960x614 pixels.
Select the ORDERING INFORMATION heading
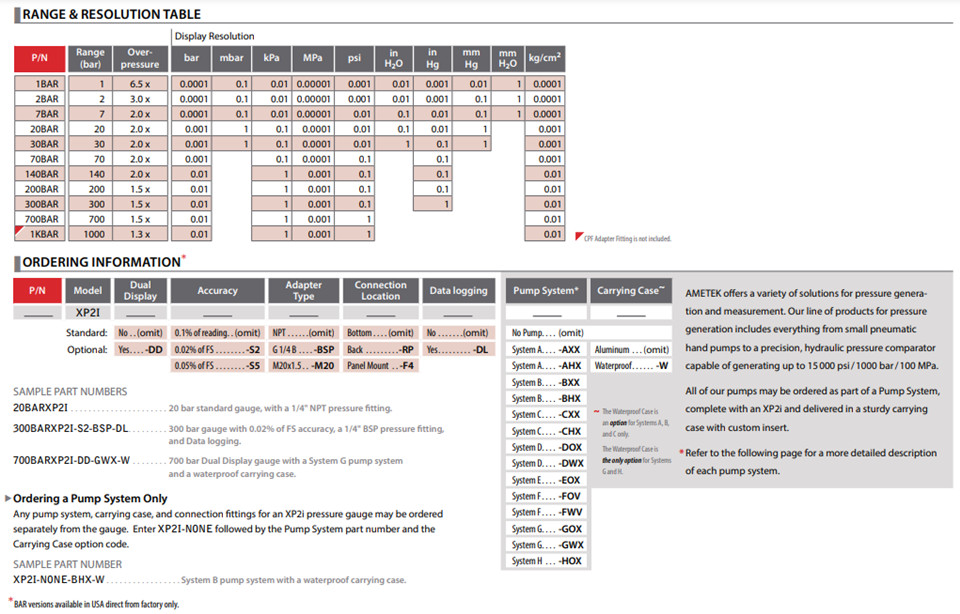[102, 262]
